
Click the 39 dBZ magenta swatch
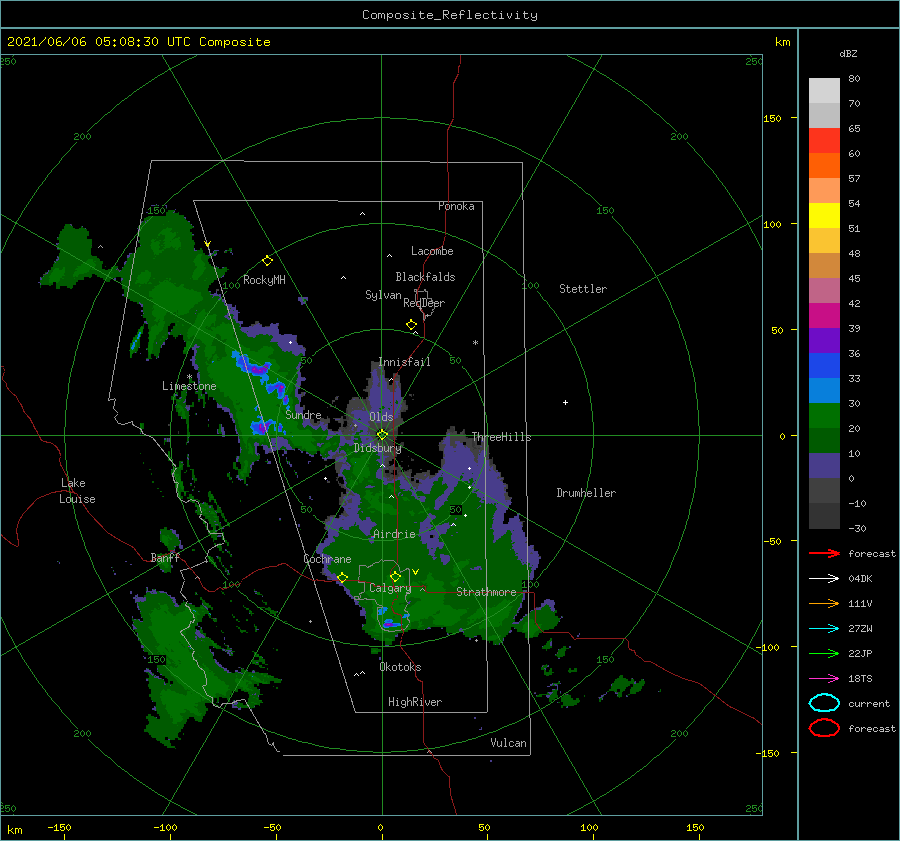824,315
